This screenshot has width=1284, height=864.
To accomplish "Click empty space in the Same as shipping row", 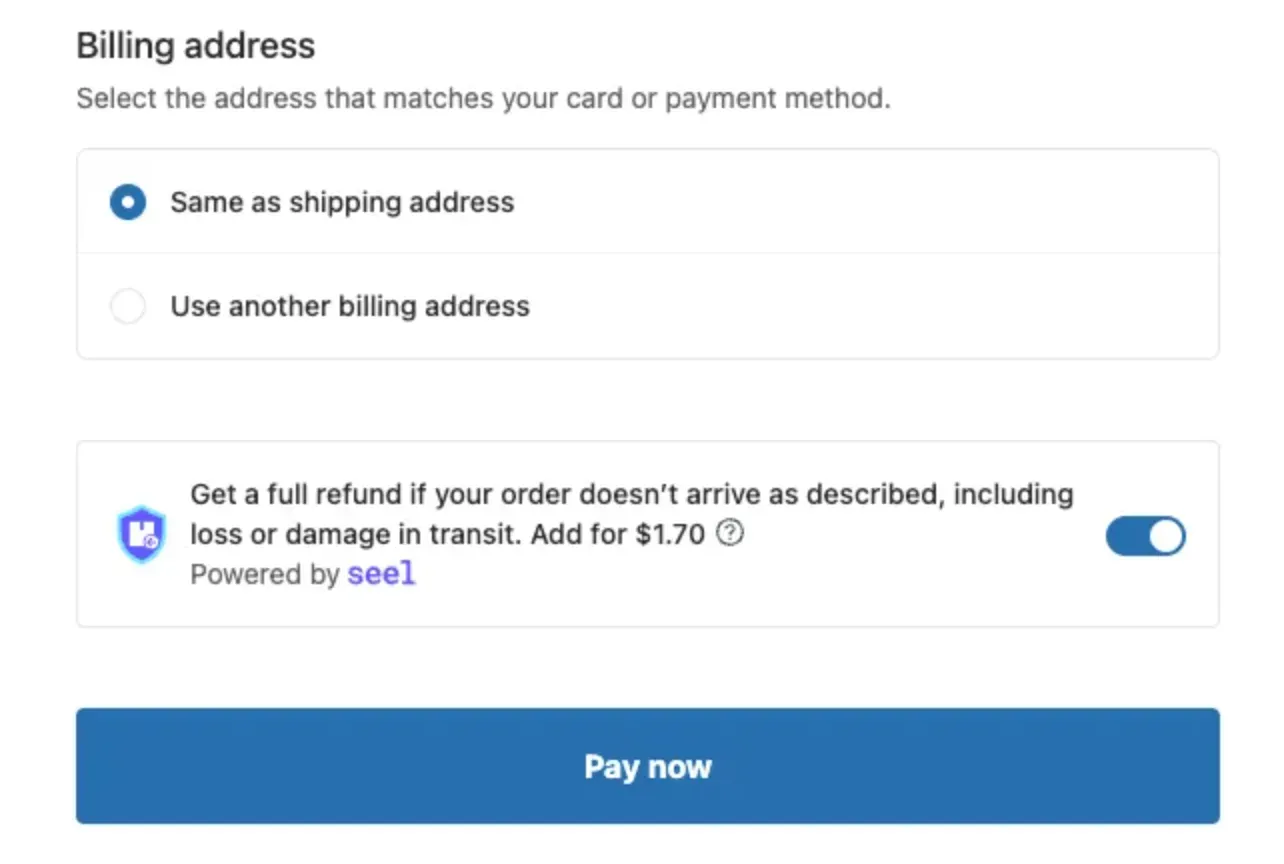I will point(850,203).
